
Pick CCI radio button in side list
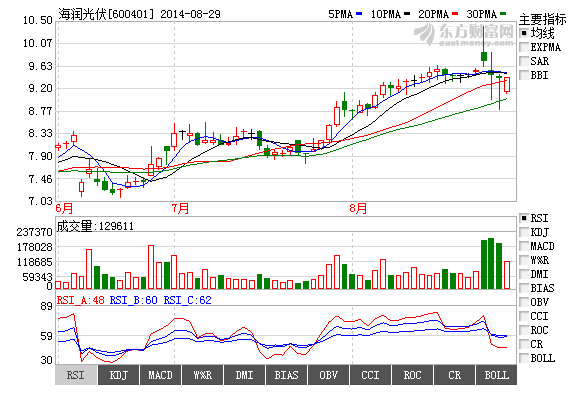(x=524, y=316)
